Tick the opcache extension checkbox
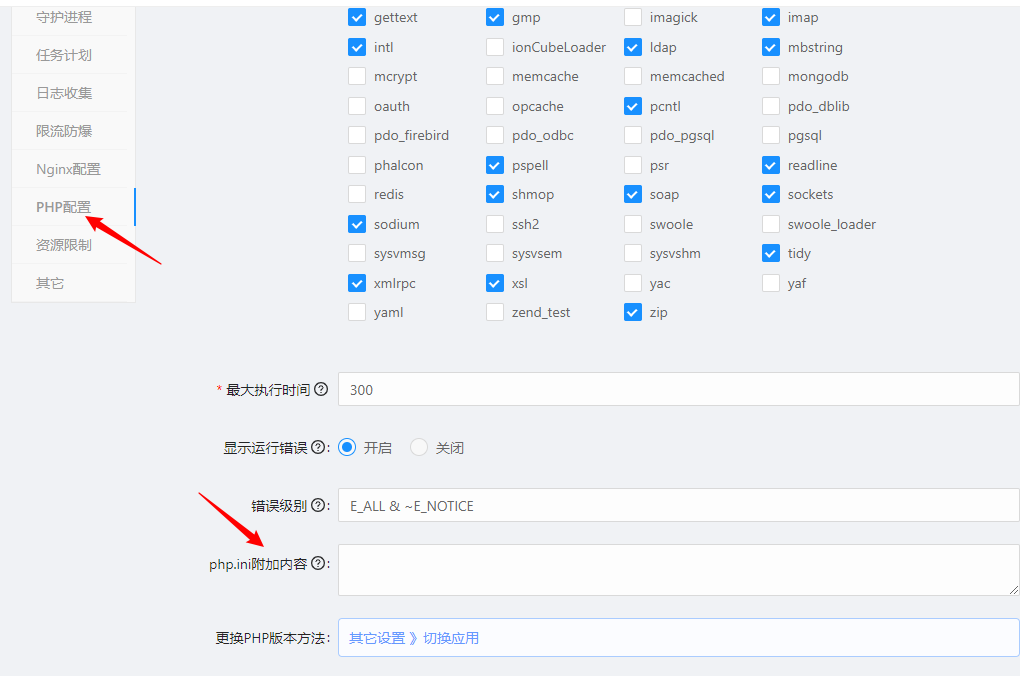This screenshot has height=676, width=1020. click(495, 106)
